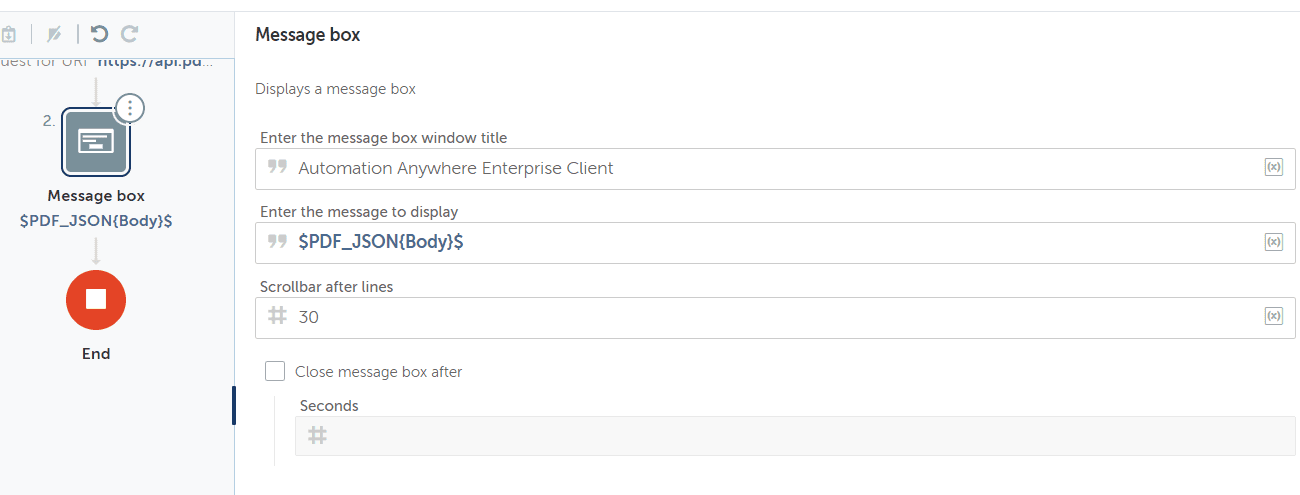Click the red End stop node
The width and height of the screenshot is (1300, 495).
click(x=96, y=299)
